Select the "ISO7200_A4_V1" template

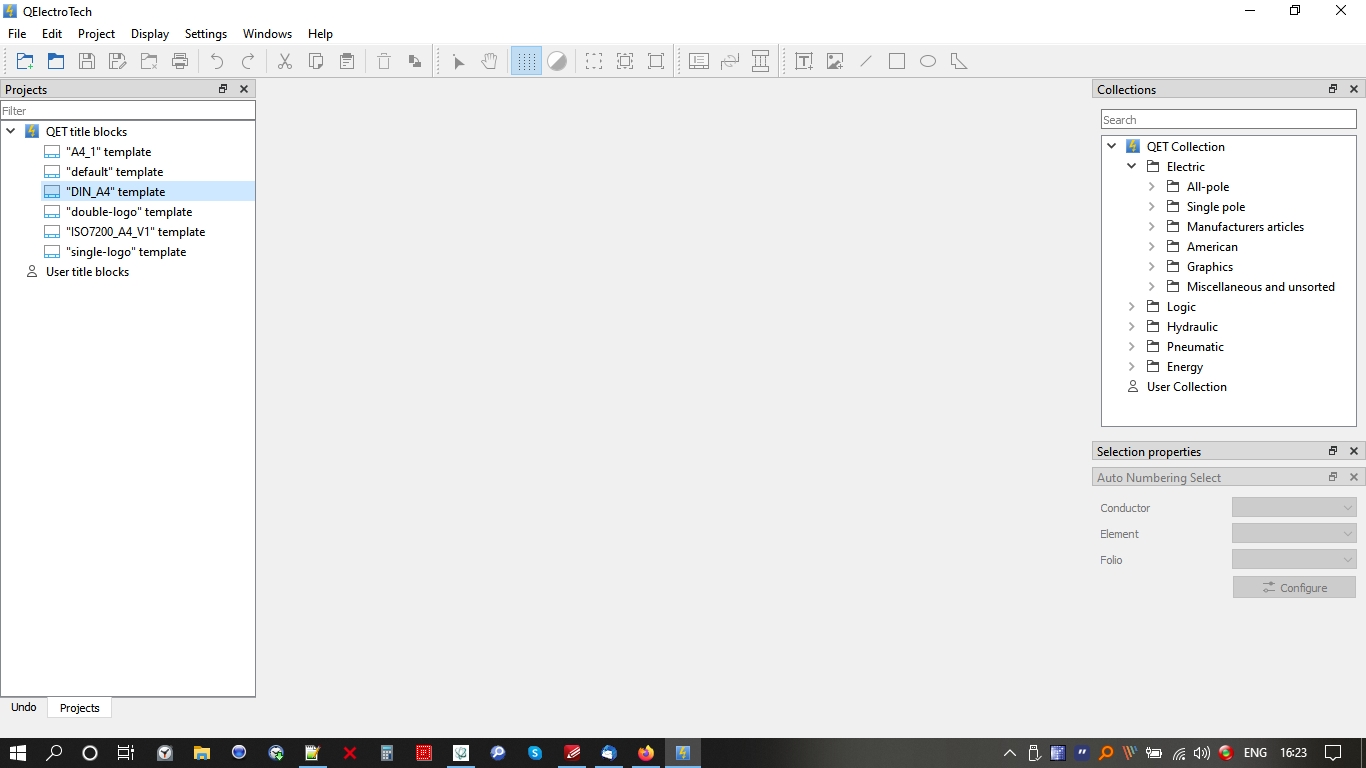(x=135, y=231)
